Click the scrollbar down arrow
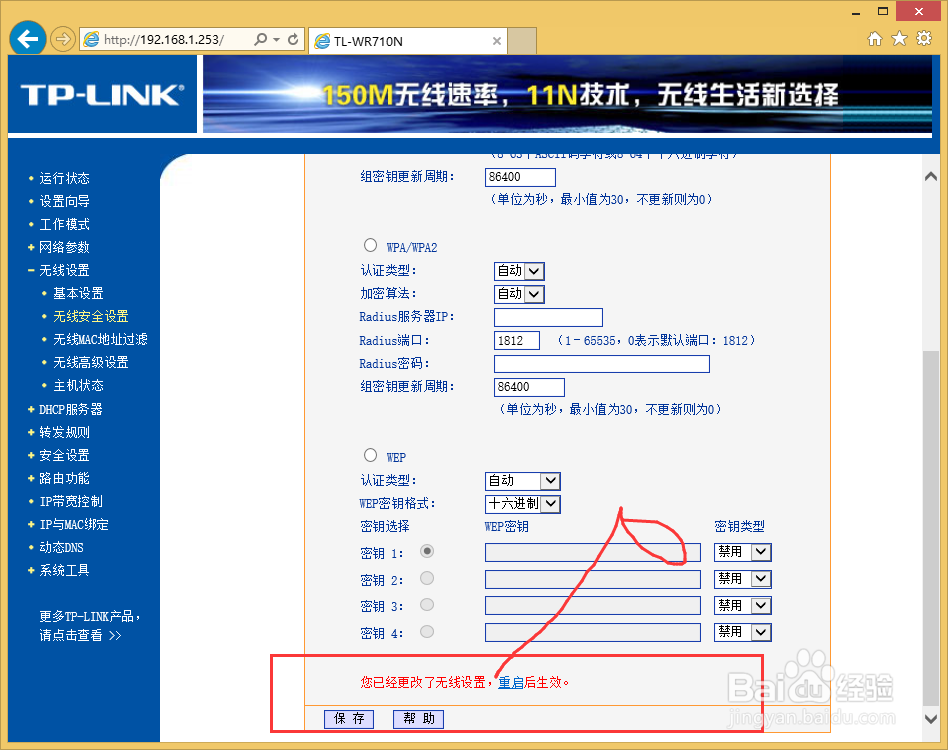The image size is (948, 750). pos(930,719)
